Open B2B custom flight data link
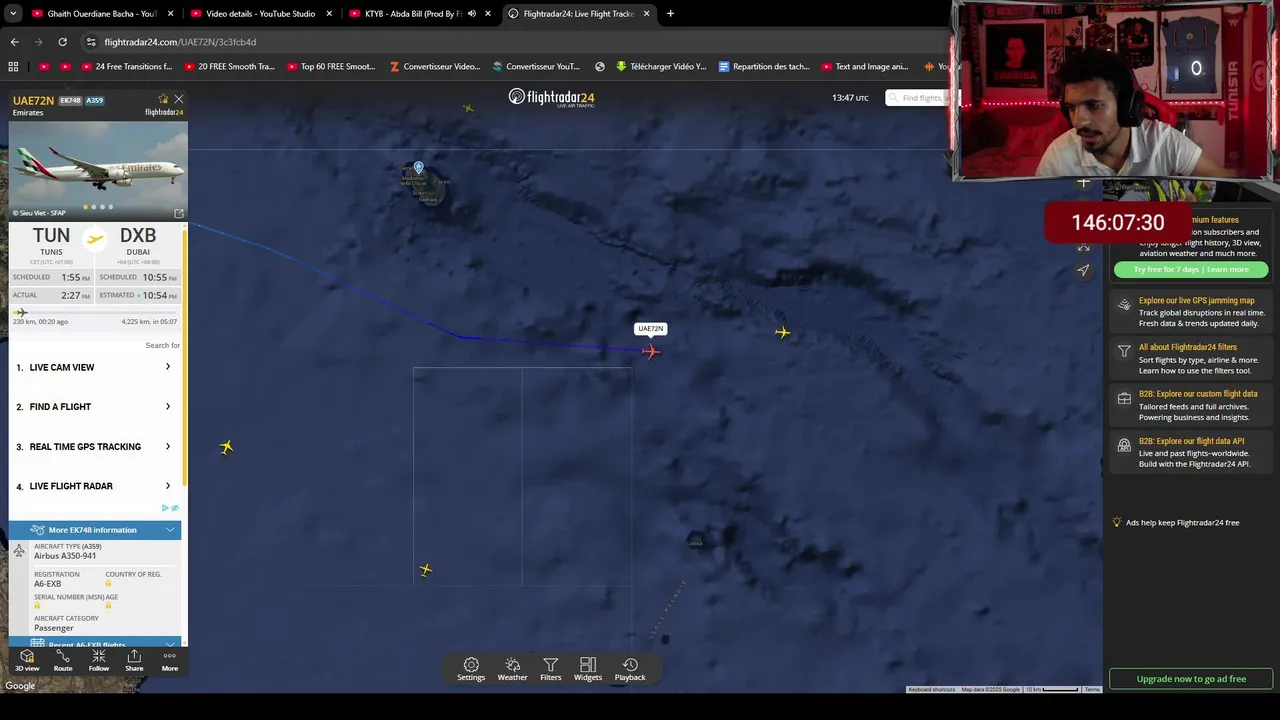The image size is (1280, 720). 1198,394
